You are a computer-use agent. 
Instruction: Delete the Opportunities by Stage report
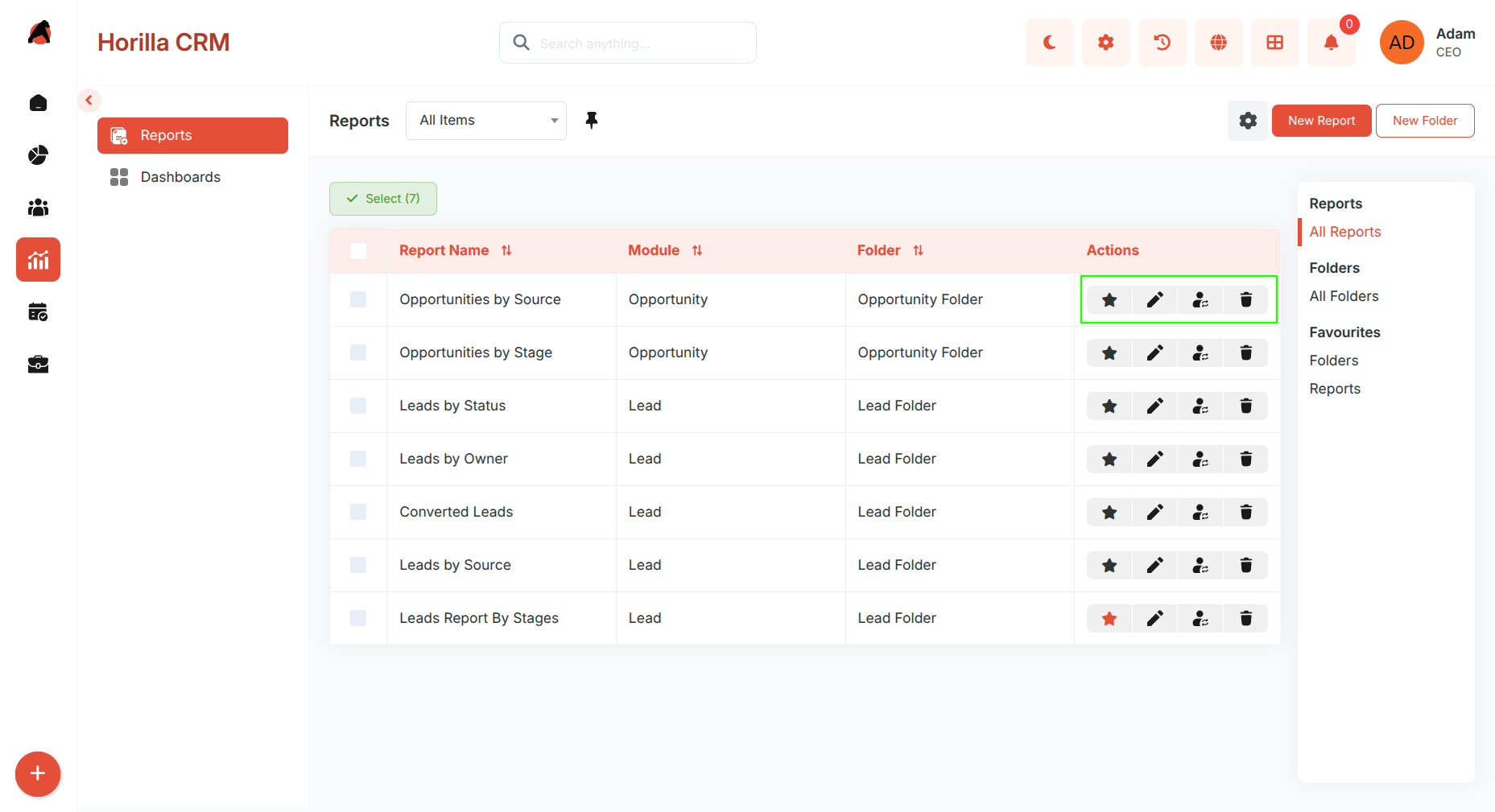tap(1245, 353)
